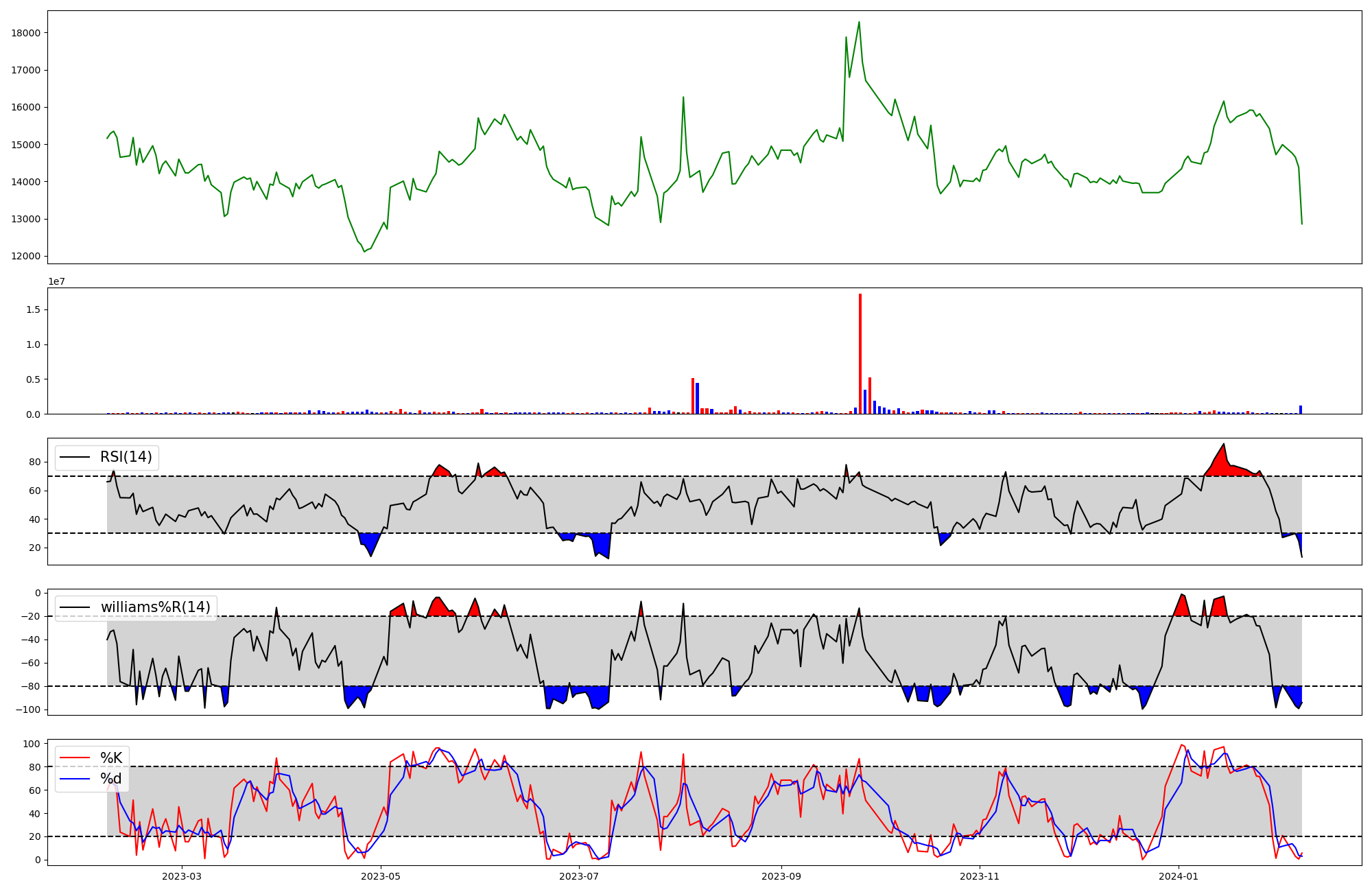This screenshot has height=892, width=1372.
Task: Click the williams%R(14) legend label
Action: pyautogui.click(x=155, y=607)
